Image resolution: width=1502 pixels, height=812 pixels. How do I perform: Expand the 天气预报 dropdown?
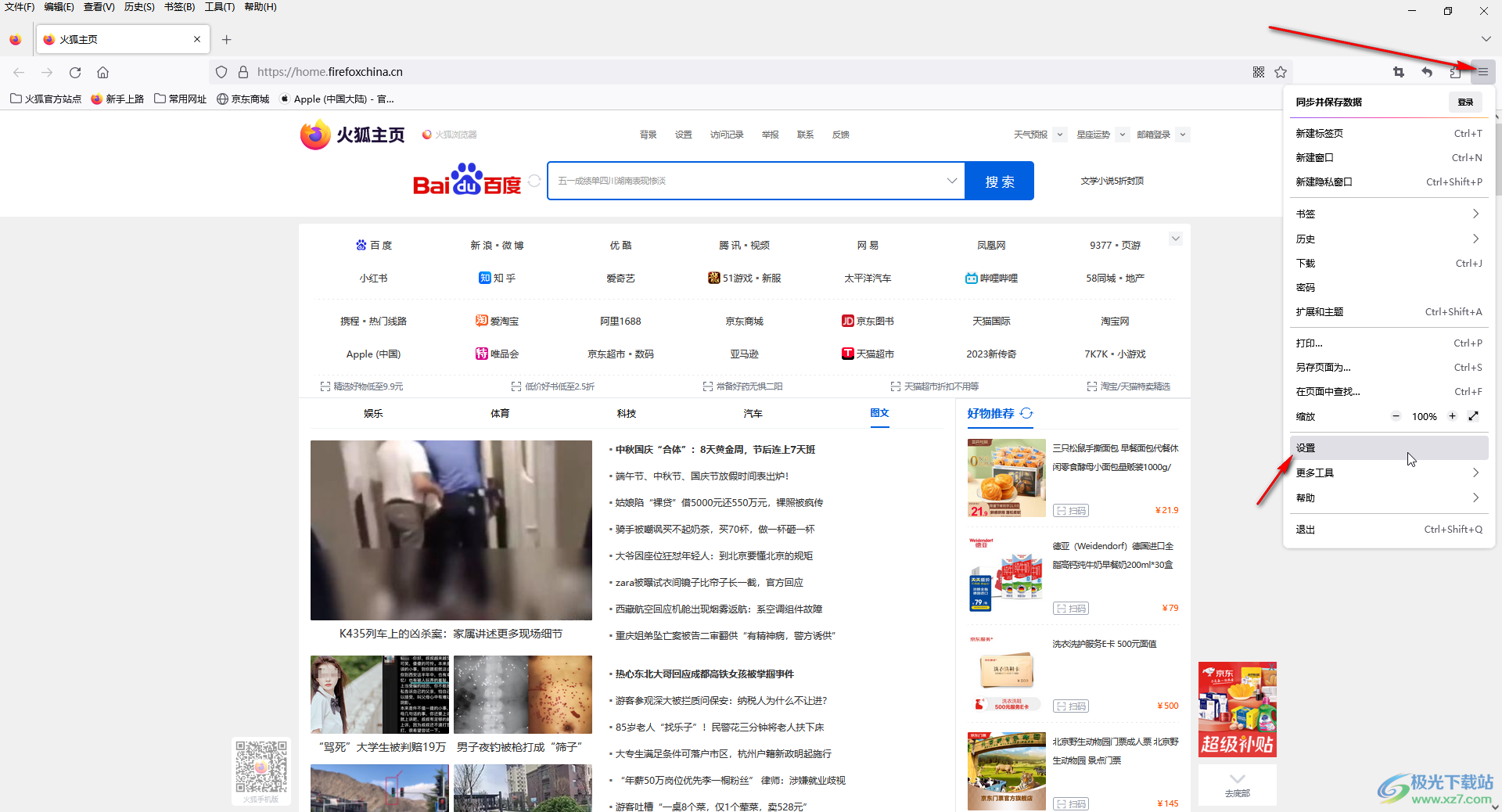1060,135
